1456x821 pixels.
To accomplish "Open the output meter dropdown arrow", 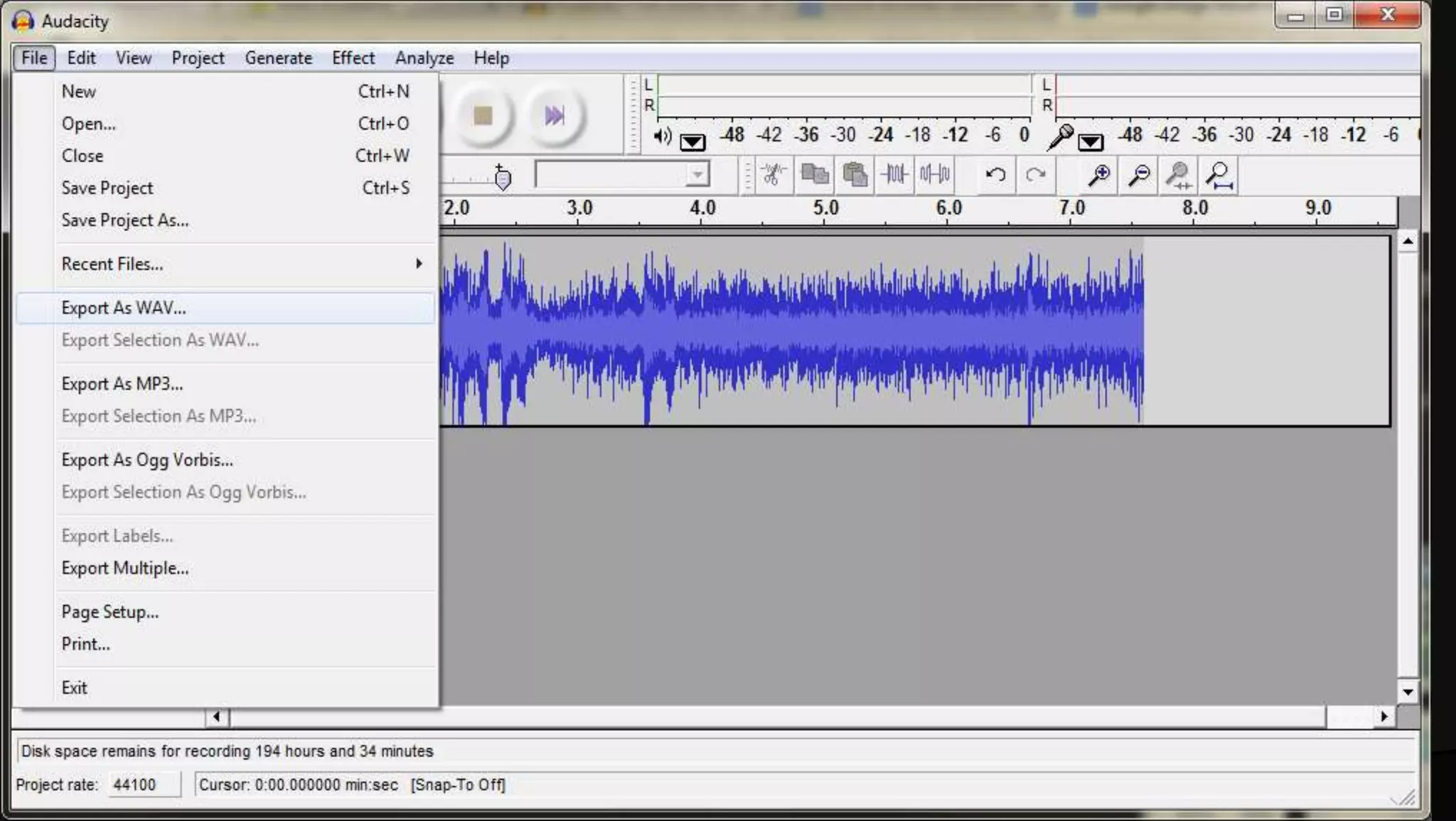I will click(692, 142).
